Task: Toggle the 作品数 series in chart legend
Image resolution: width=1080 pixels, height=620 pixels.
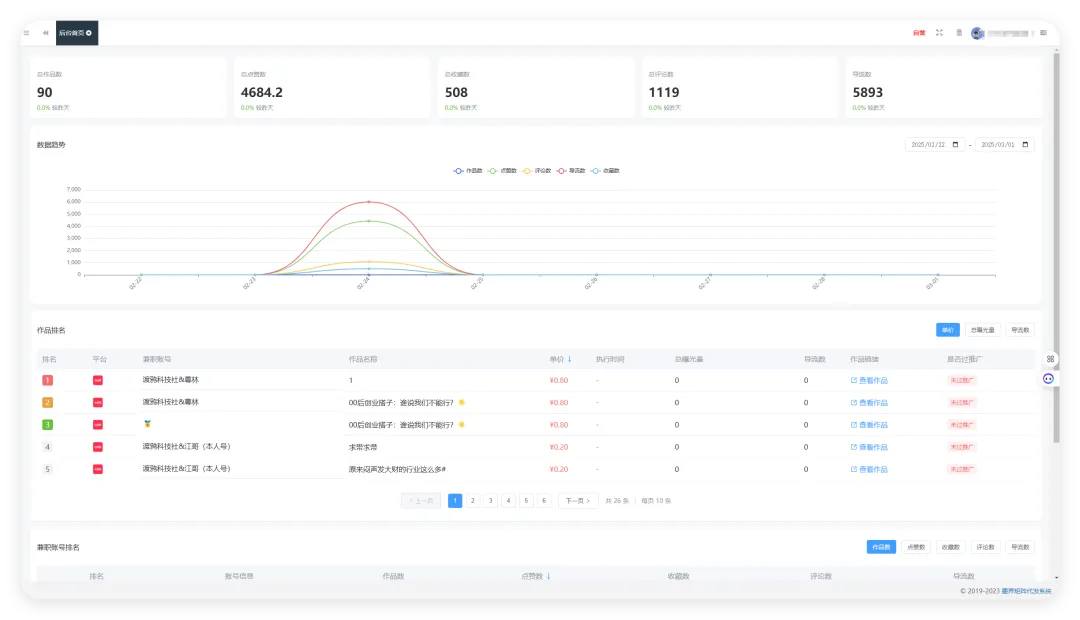Action: (x=468, y=171)
